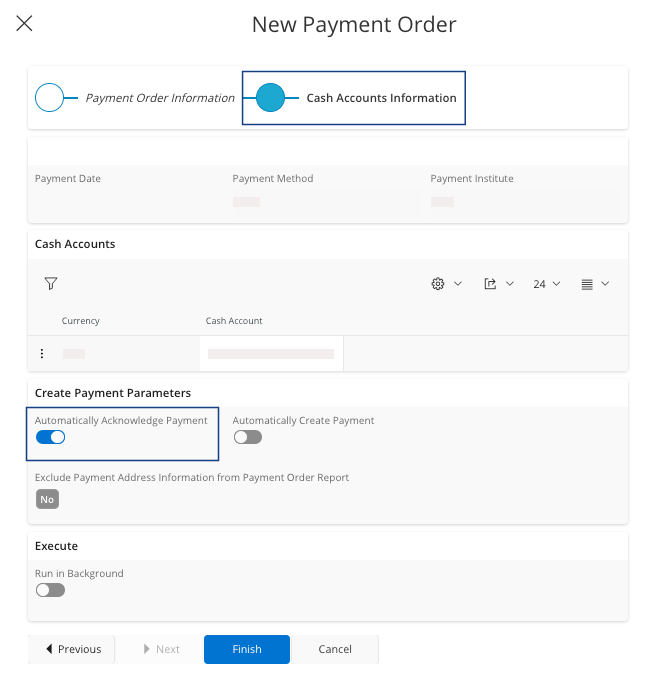Click the Payment Order Information step circle

pyautogui.click(x=49, y=97)
